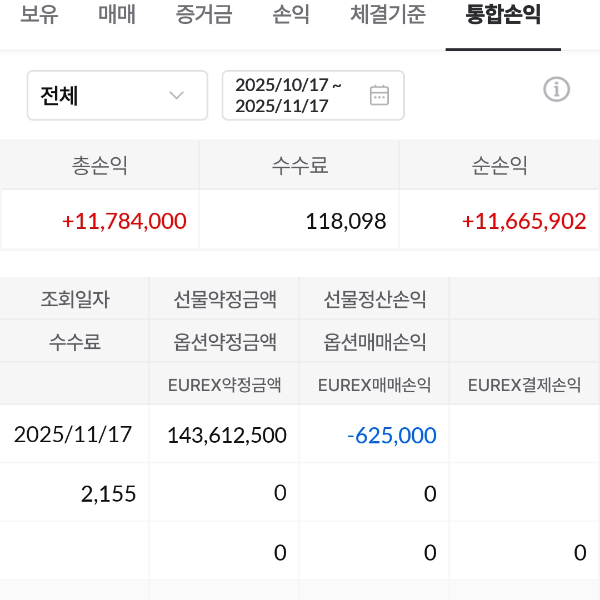Select the 증거금 tab
This screenshot has height=600, width=600.
204,16
